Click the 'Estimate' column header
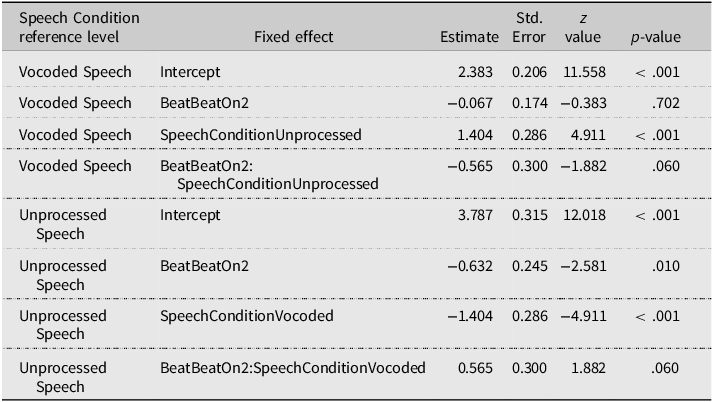Viewport: 713px width, 402px height. click(469, 37)
